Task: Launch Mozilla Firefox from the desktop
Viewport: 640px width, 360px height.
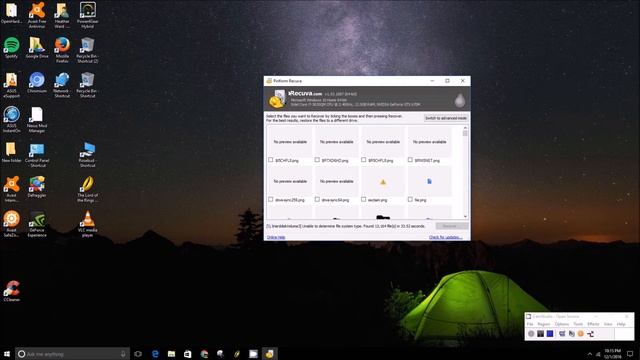Action: 62,49
